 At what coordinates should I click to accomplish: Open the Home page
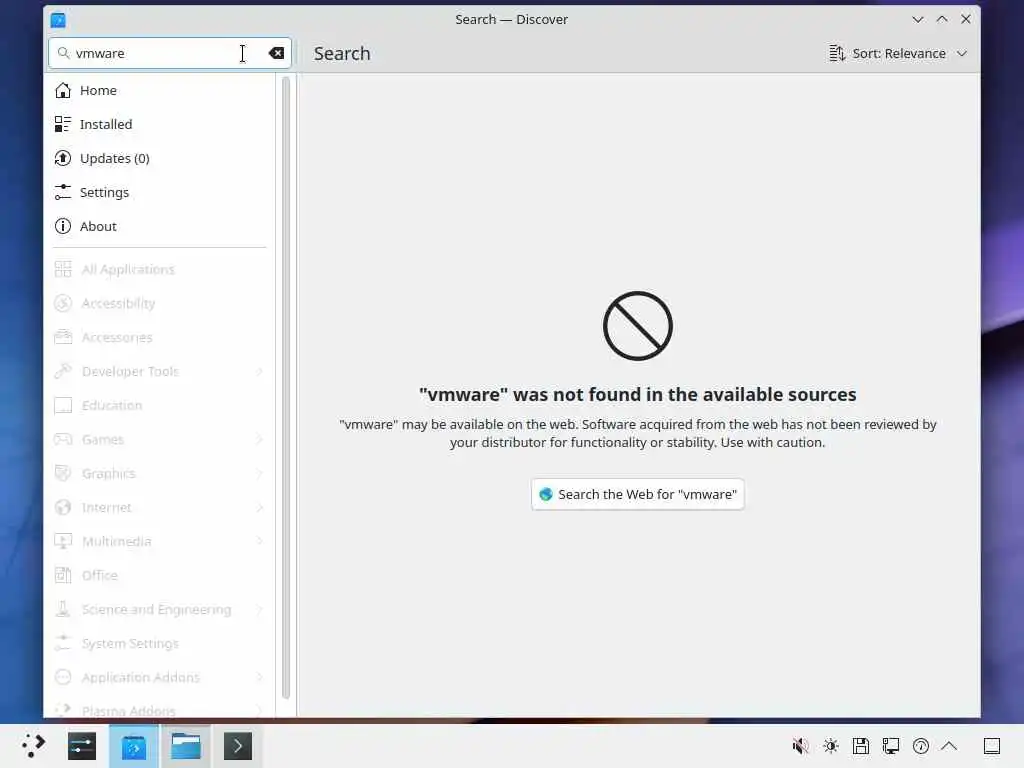coord(159,90)
